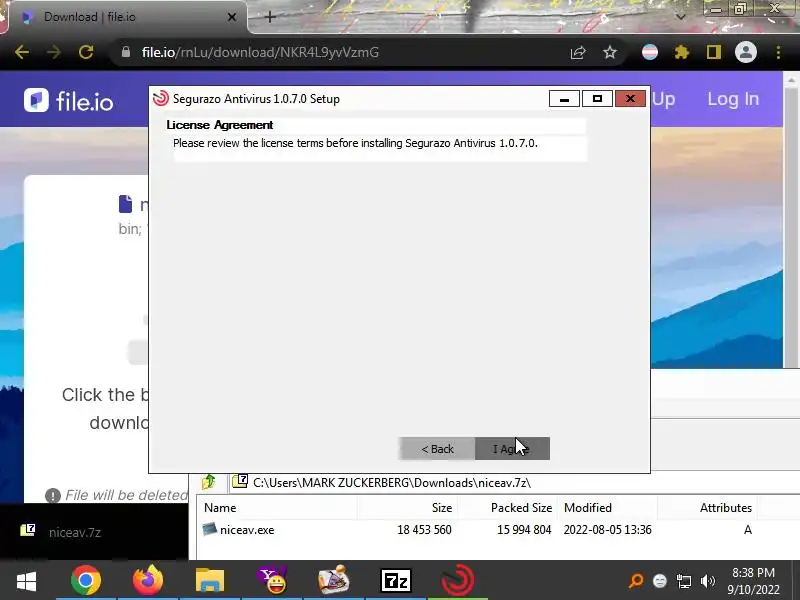The height and width of the screenshot is (600, 800).
Task: Open the Chrome profile avatar
Action: pyautogui.click(x=745, y=52)
